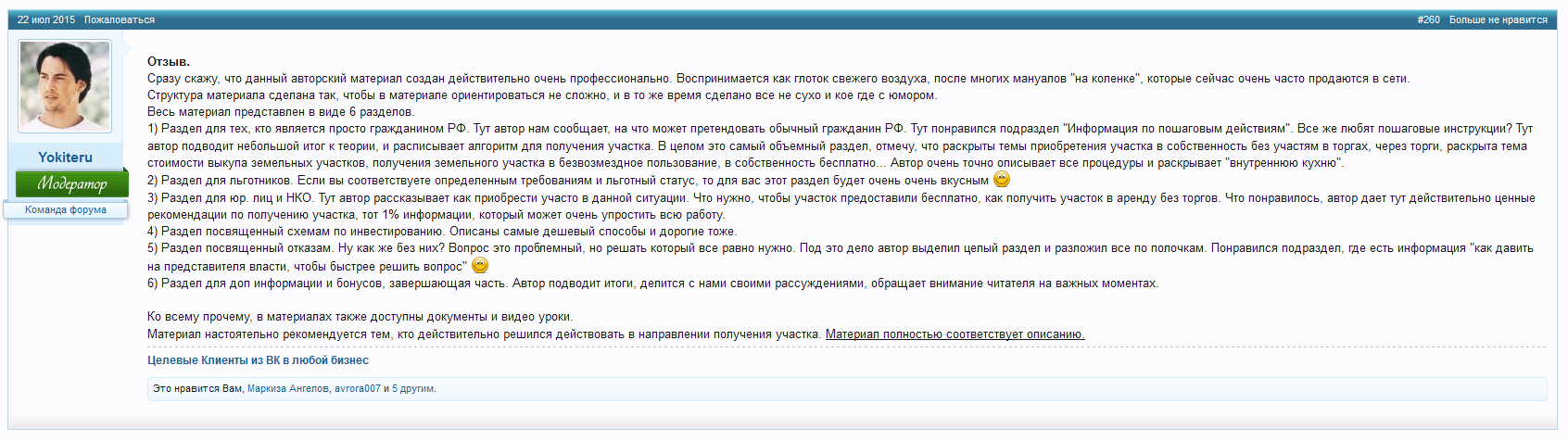
Task: Open the date link 22 июл 2015
Action: click(x=46, y=19)
